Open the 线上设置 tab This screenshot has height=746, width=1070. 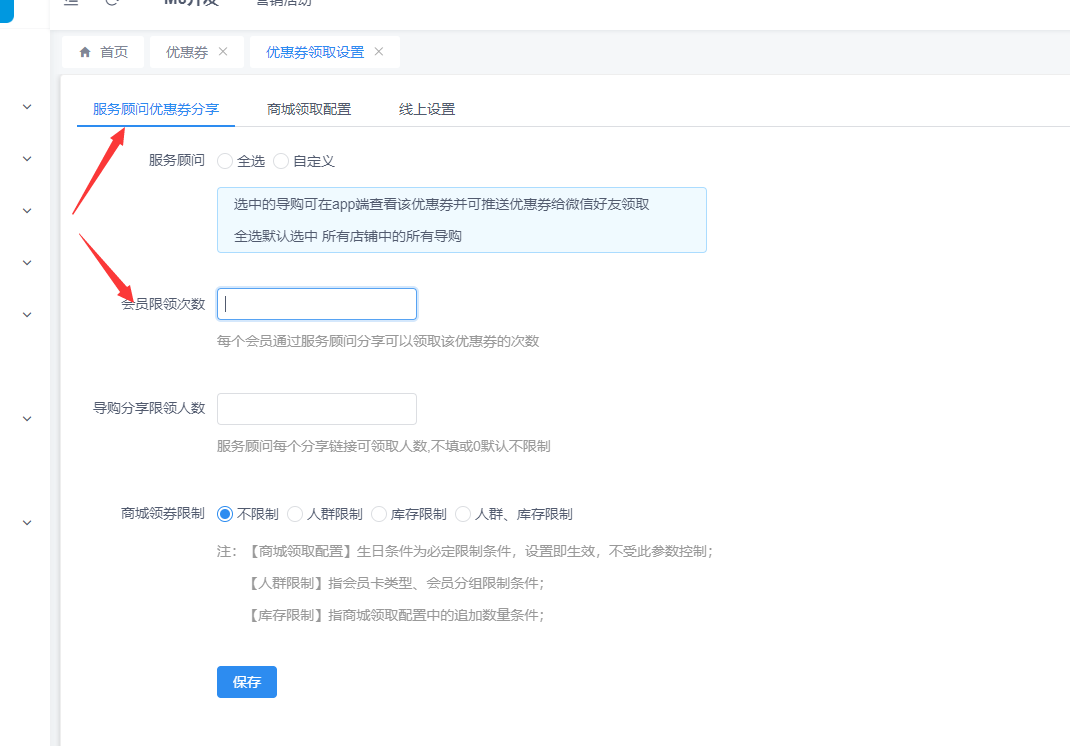(x=427, y=109)
